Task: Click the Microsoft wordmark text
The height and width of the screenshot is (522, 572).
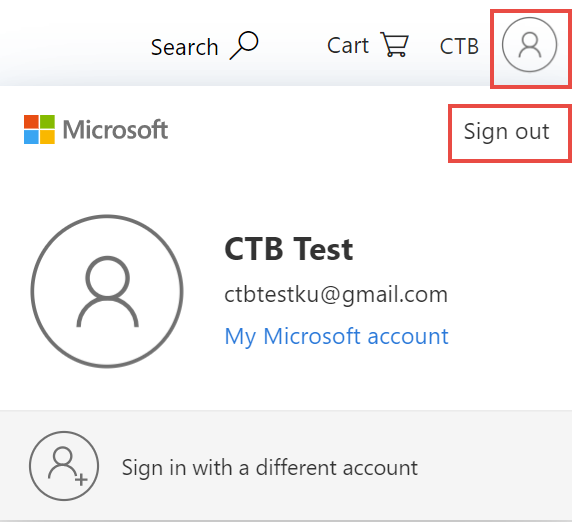Action: [115, 129]
